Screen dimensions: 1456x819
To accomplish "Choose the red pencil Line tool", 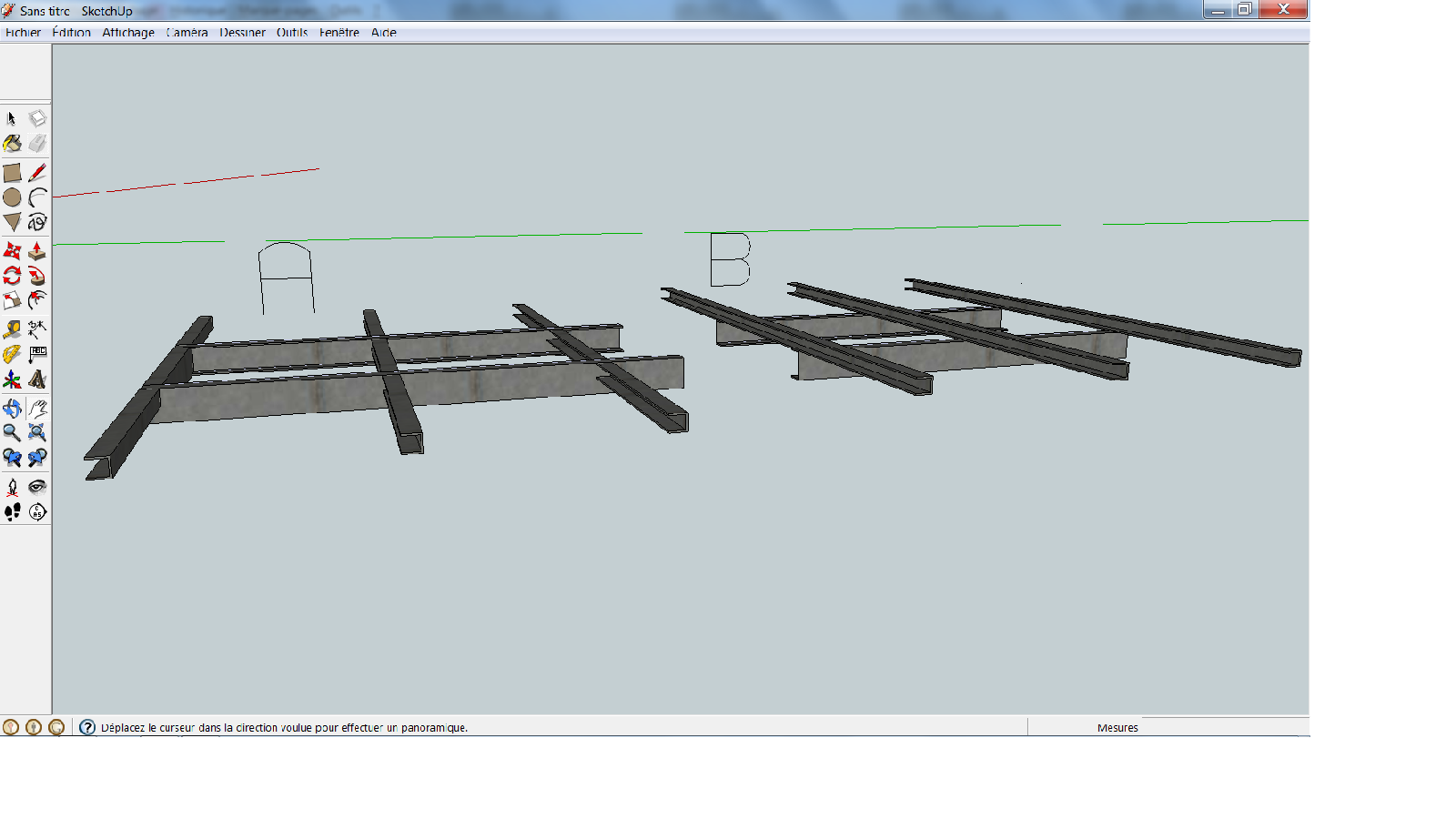I will tap(37, 173).
